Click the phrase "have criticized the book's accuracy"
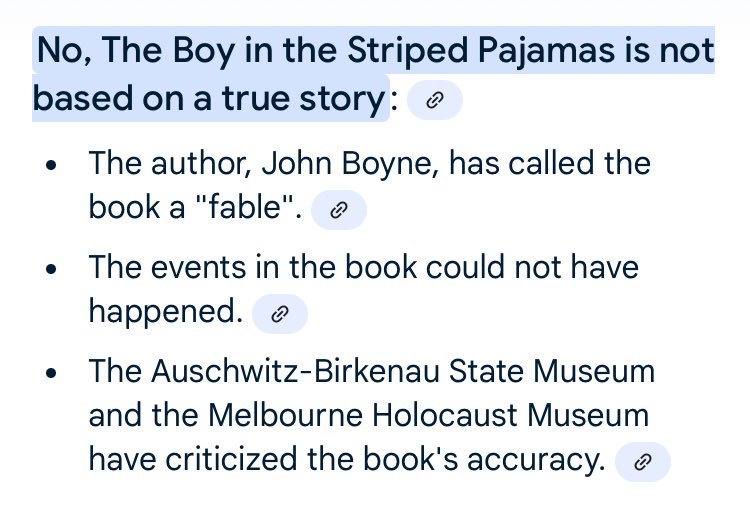The width and height of the screenshot is (750, 505). tap(346, 459)
